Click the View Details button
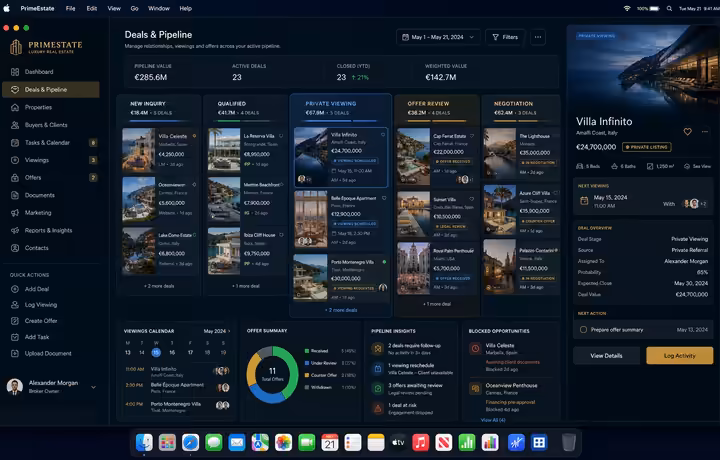Viewport: 720px width, 460px height. point(606,356)
